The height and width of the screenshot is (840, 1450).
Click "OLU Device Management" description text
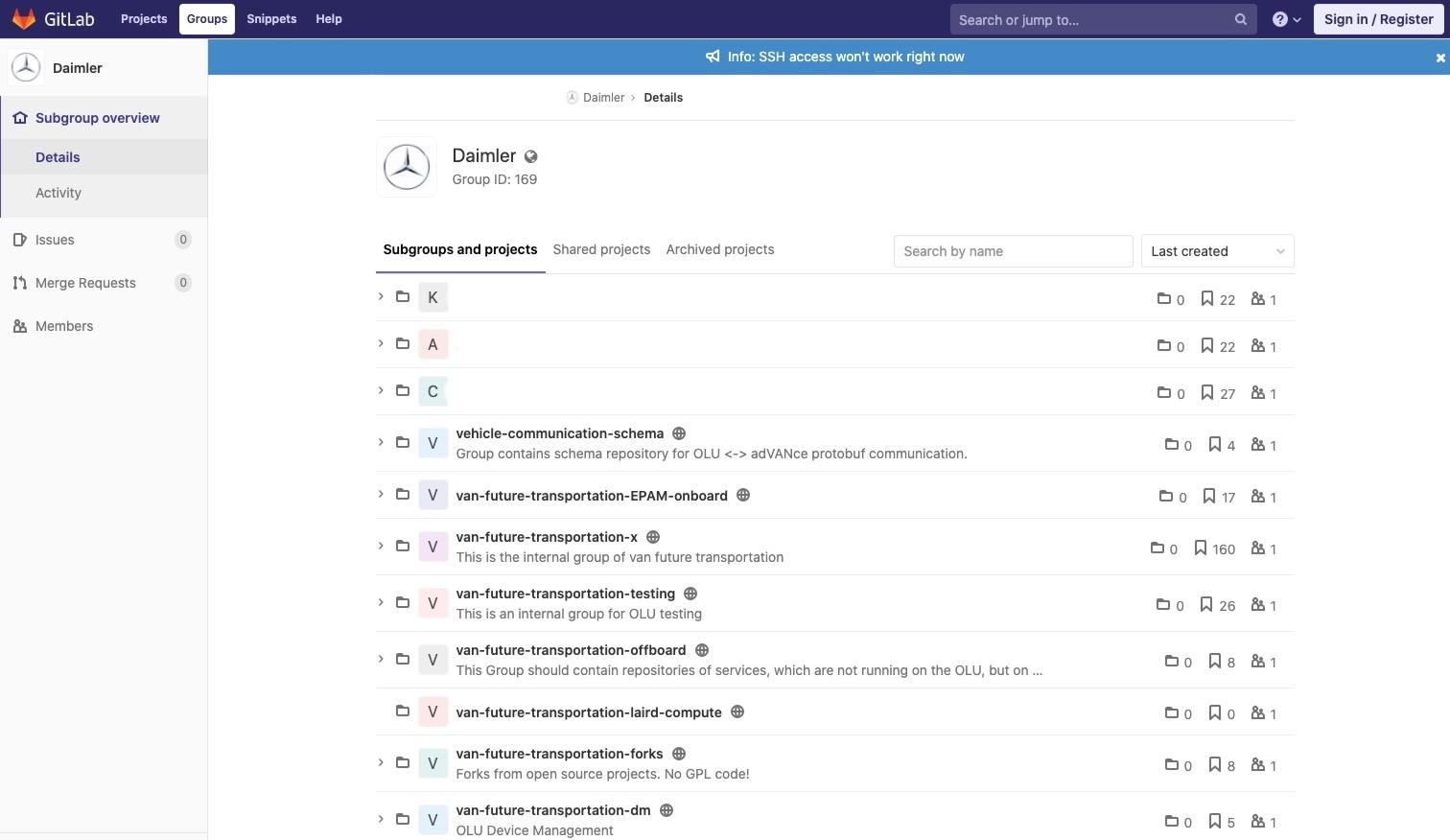(534, 830)
